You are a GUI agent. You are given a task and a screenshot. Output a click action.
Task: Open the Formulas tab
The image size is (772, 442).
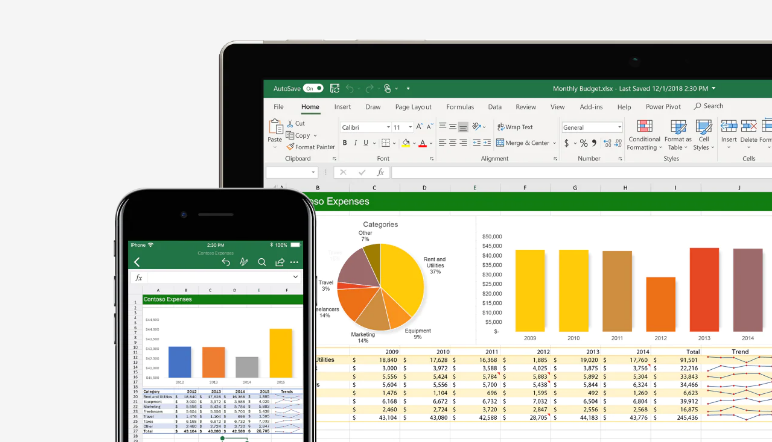pyautogui.click(x=460, y=107)
